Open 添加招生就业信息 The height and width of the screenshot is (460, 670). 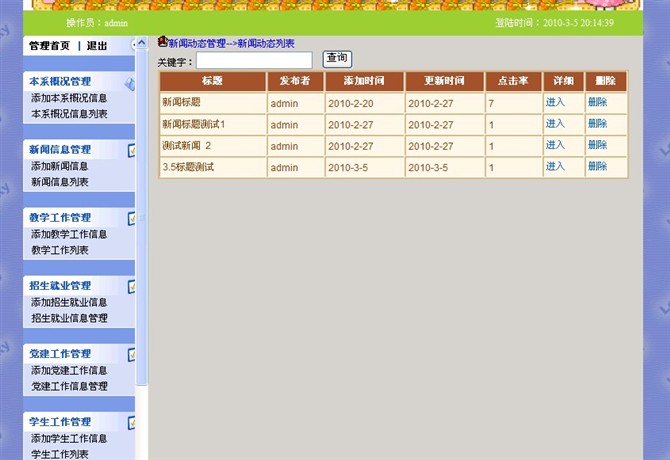click(x=69, y=302)
